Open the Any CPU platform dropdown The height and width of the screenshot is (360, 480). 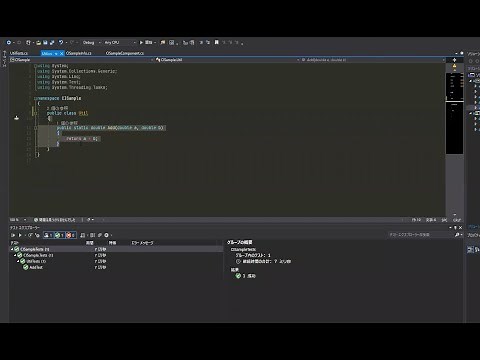120,43
